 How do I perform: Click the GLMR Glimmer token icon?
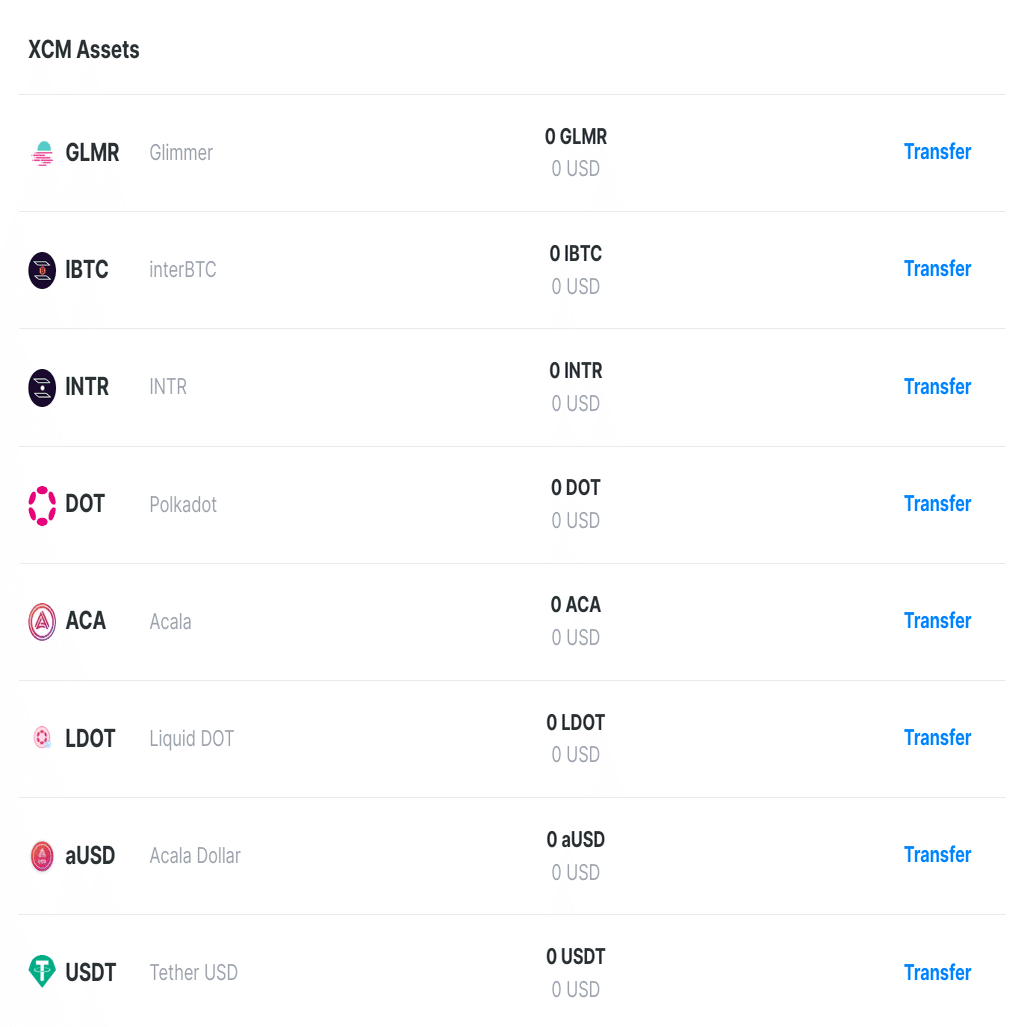pos(42,153)
